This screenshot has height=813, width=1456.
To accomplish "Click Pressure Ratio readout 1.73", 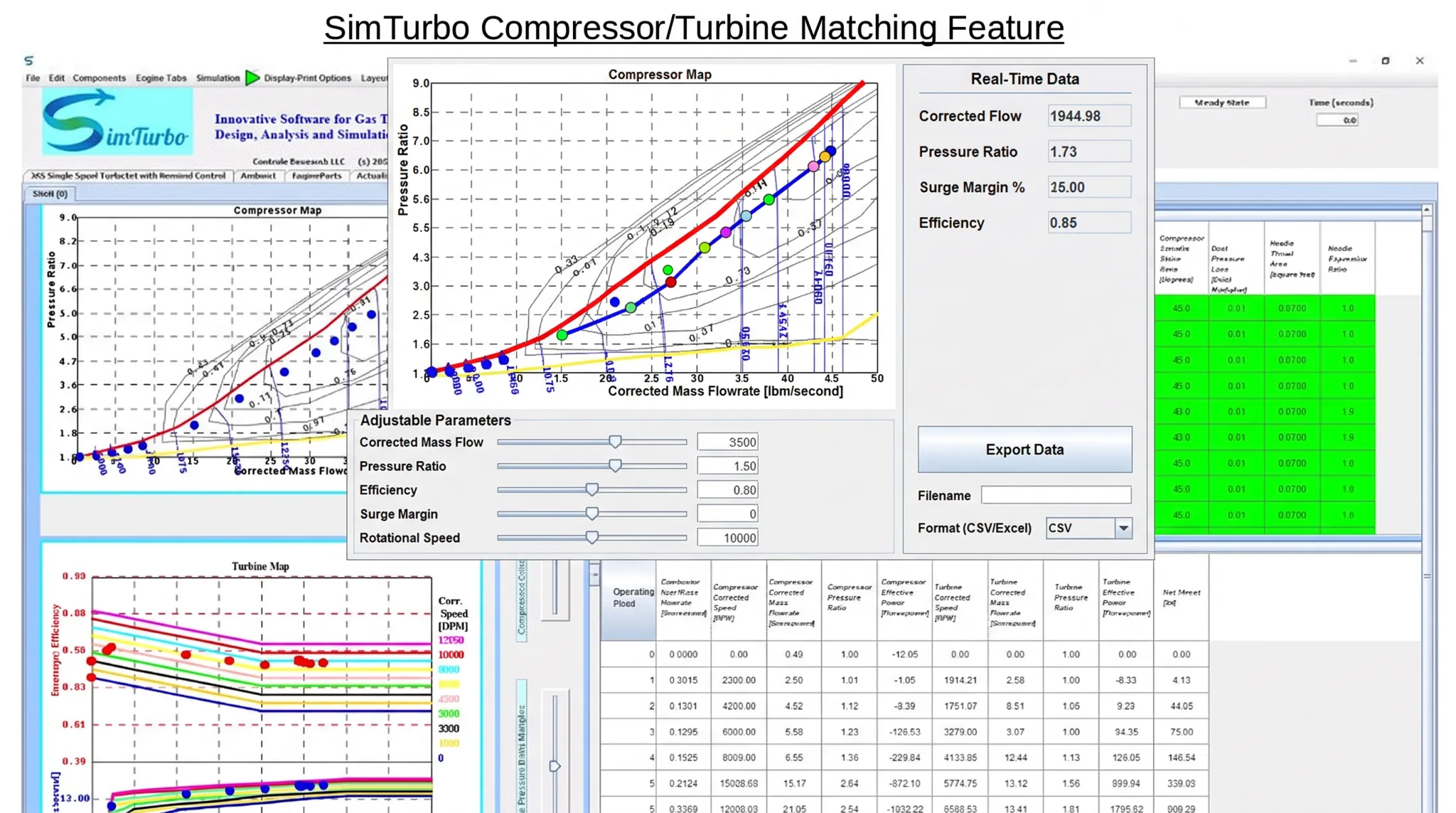I will (x=1089, y=152).
